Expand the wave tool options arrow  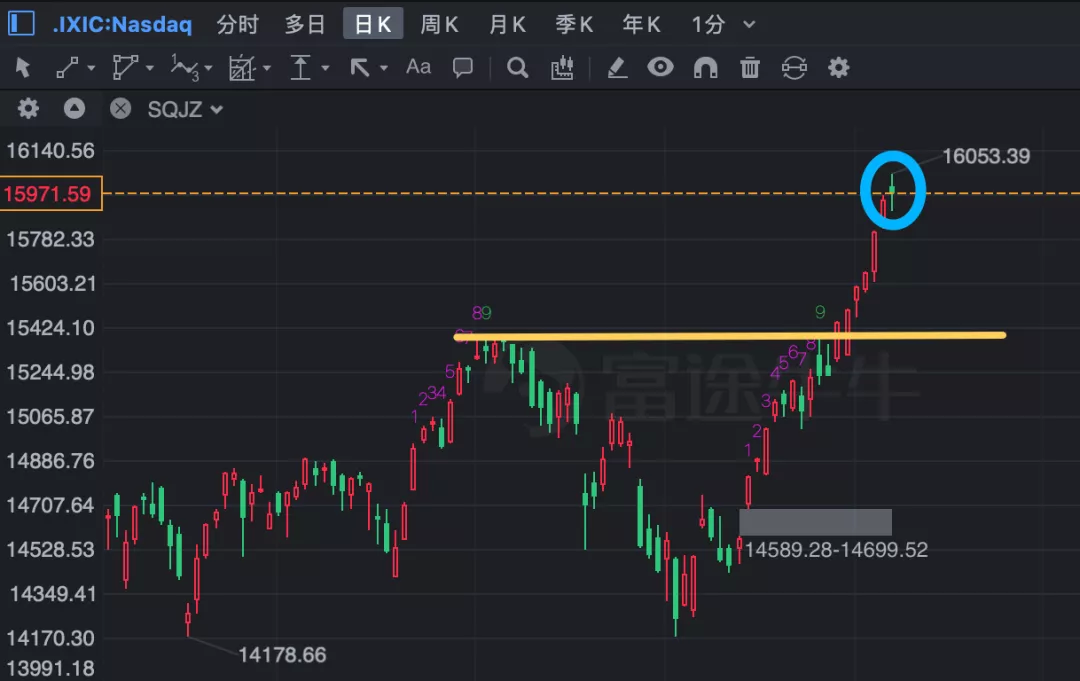[208, 68]
